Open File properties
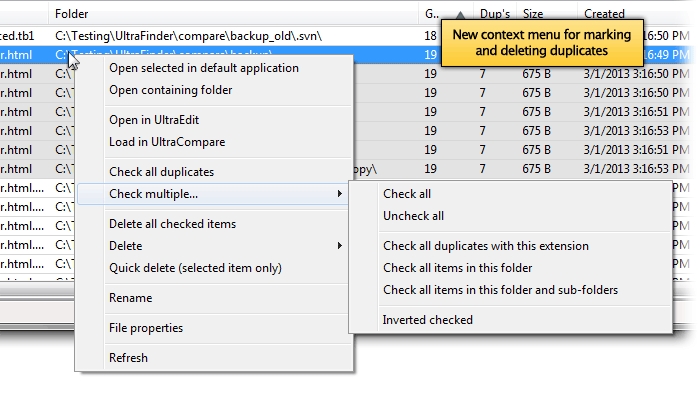The height and width of the screenshot is (398, 700). pos(146,328)
